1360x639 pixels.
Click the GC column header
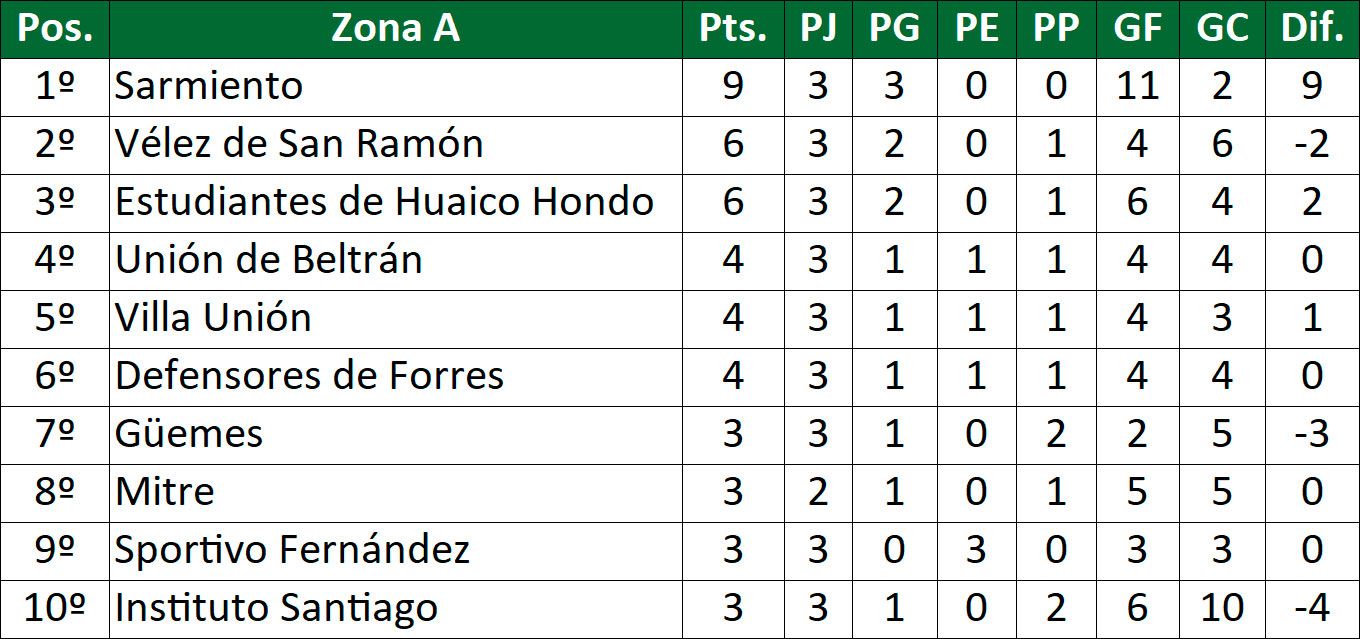(1222, 29)
